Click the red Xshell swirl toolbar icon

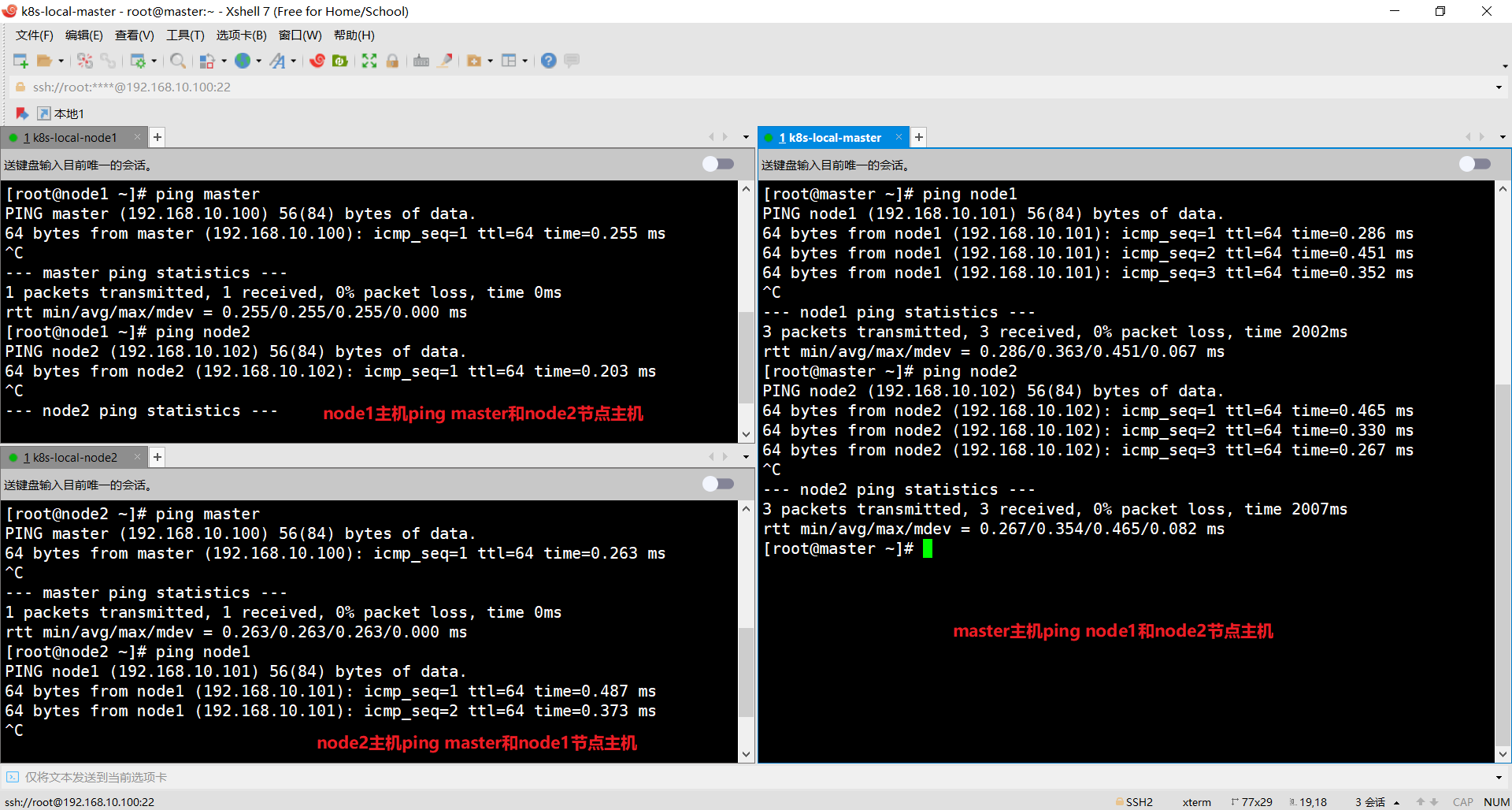click(317, 61)
